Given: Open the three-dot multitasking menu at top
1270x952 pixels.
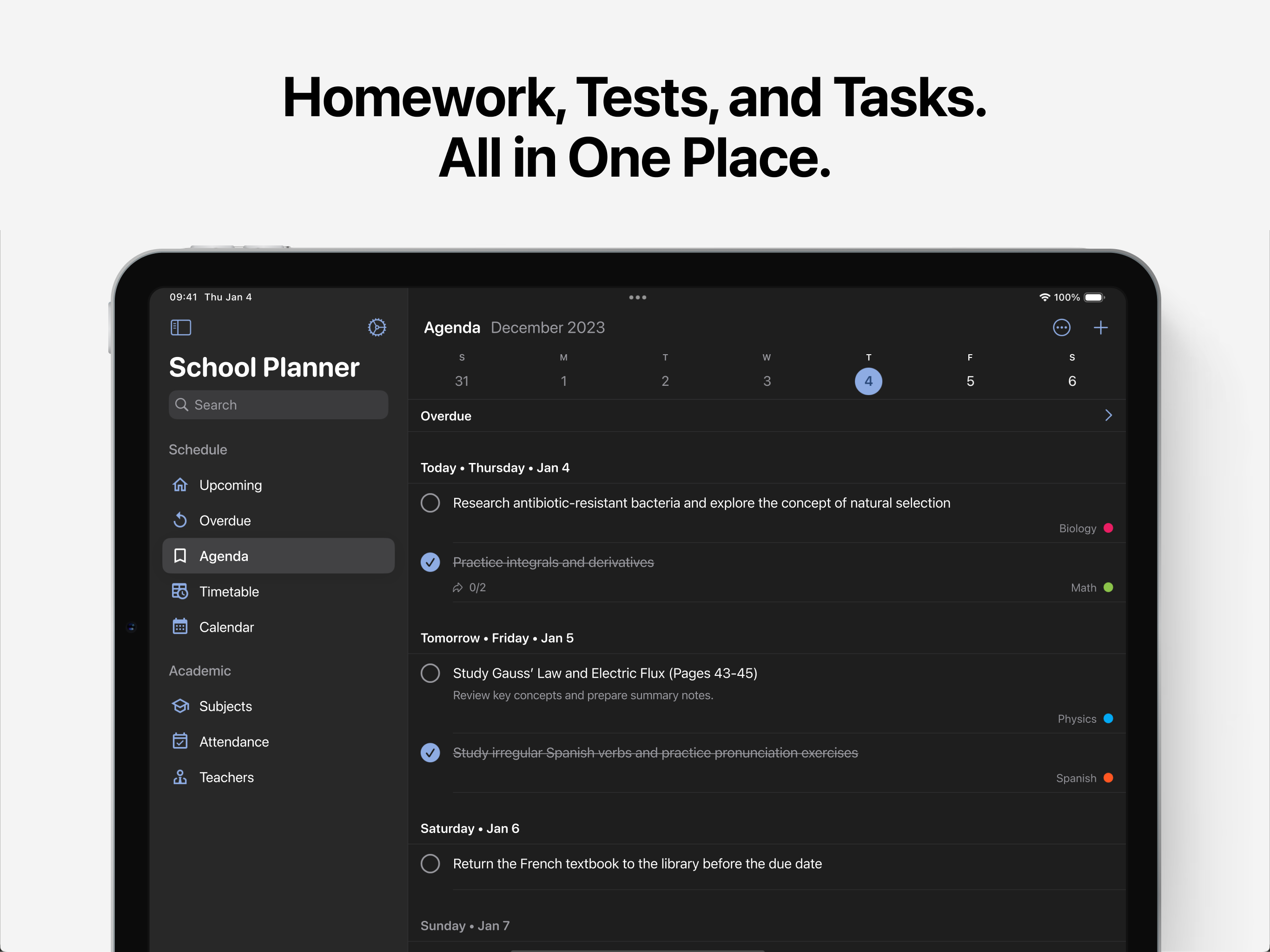Looking at the screenshot, I should coord(637,297).
